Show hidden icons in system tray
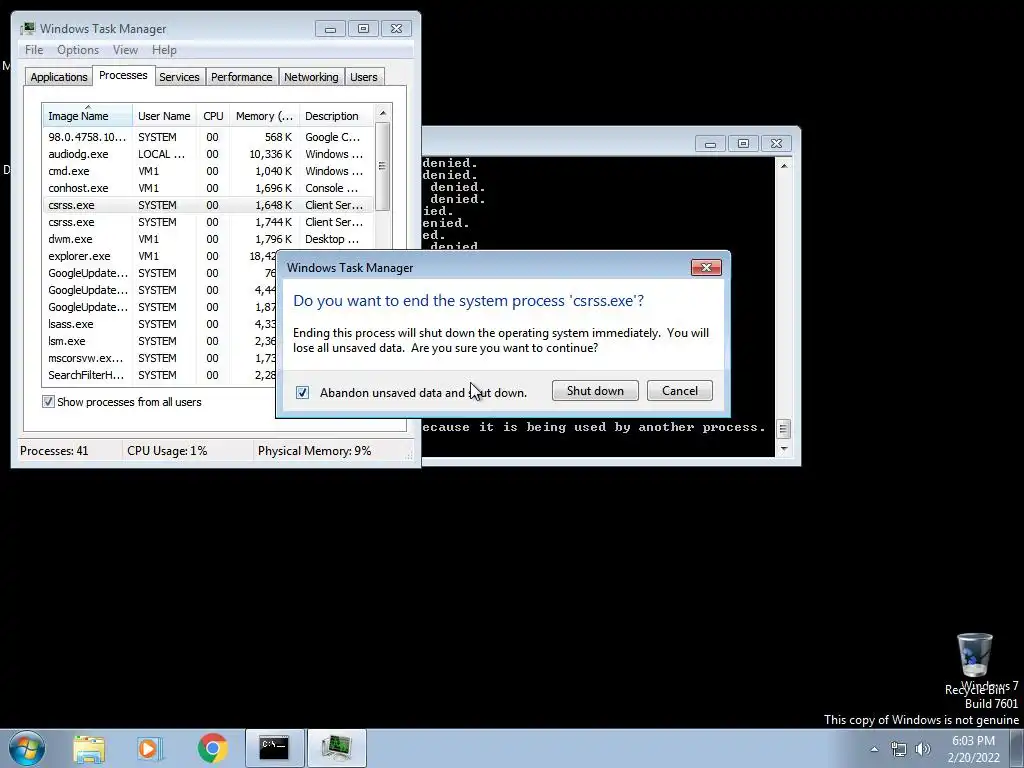Image resolution: width=1024 pixels, height=768 pixels. (x=874, y=749)
